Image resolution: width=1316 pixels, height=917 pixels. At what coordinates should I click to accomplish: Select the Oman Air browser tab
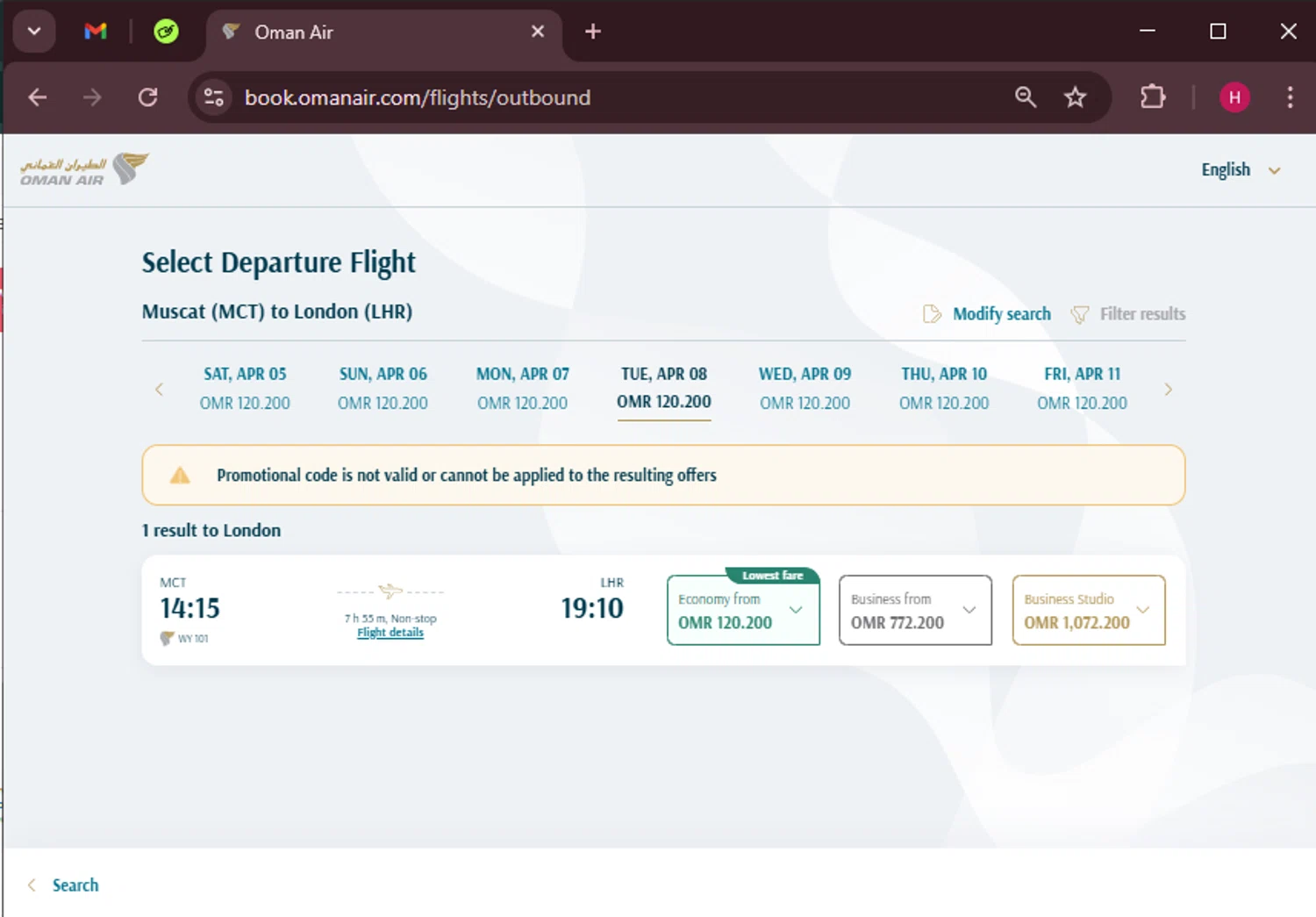click(384, 32)
